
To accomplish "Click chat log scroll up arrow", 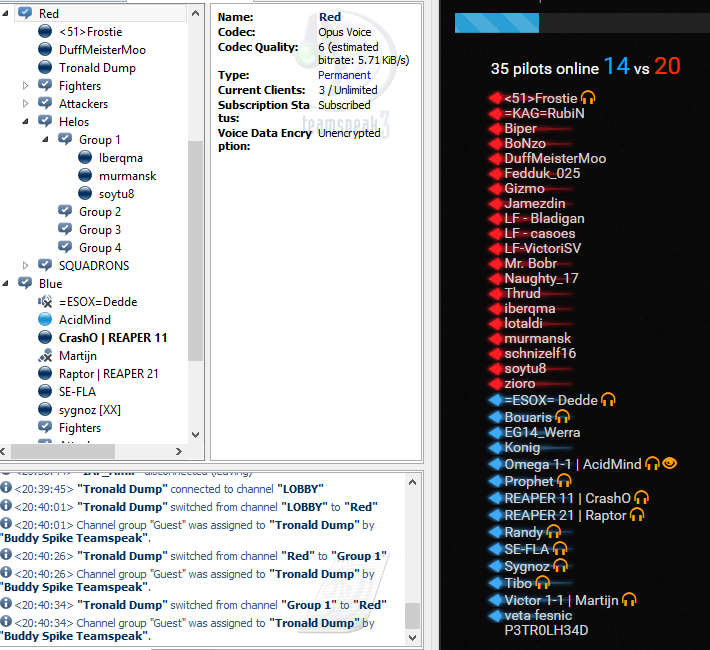I will 413,482.
